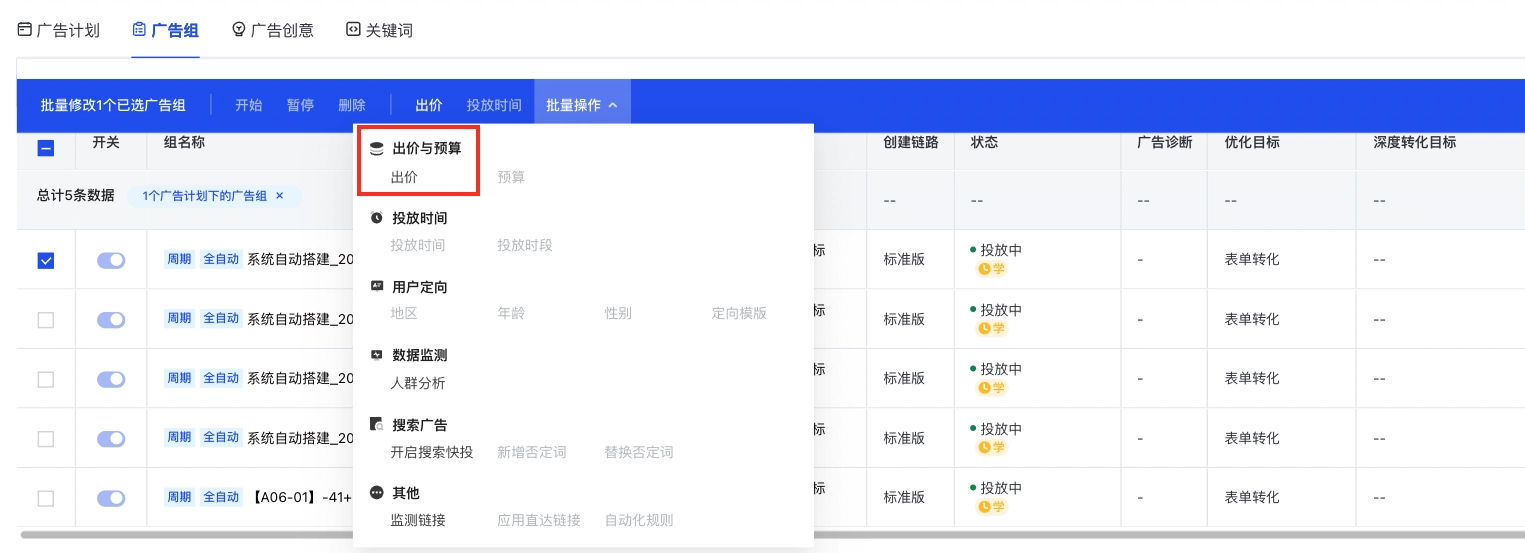Click 投放时间 in the blue toolbar

(x=494, y=105)
